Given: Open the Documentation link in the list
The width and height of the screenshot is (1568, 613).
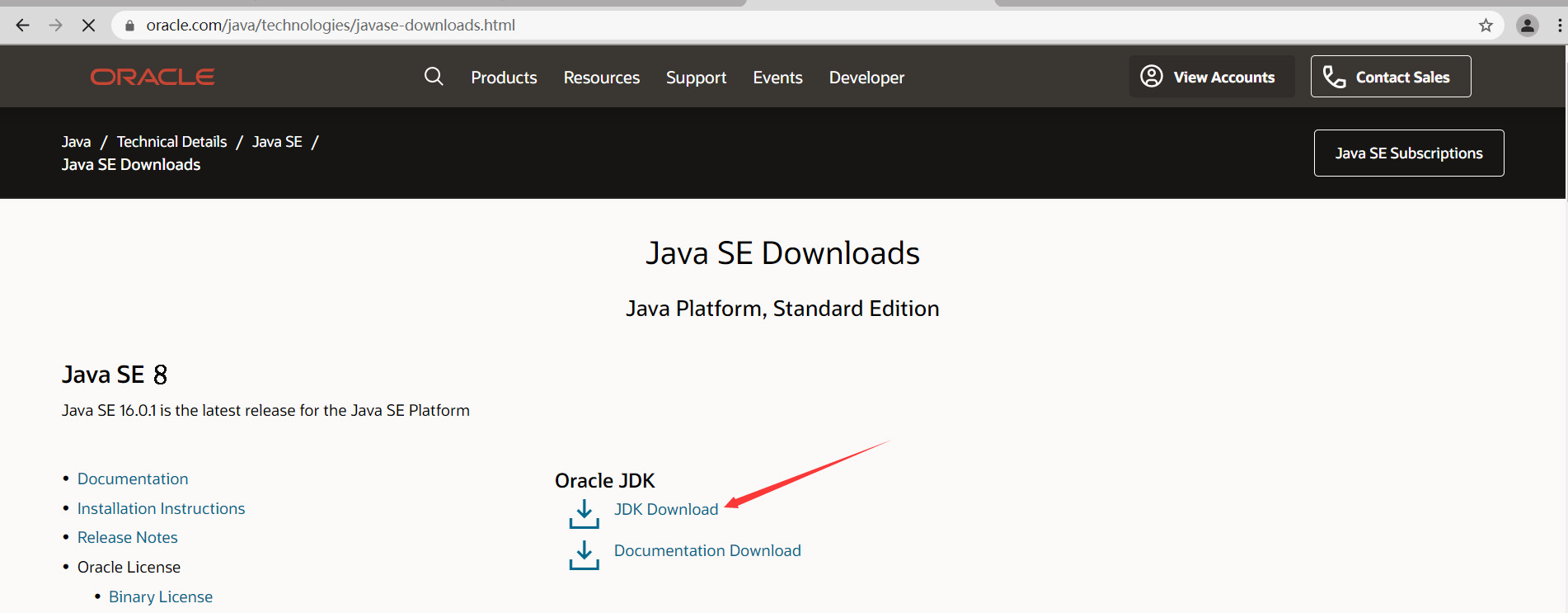Looking at the screenshot, I should (133, 479).
